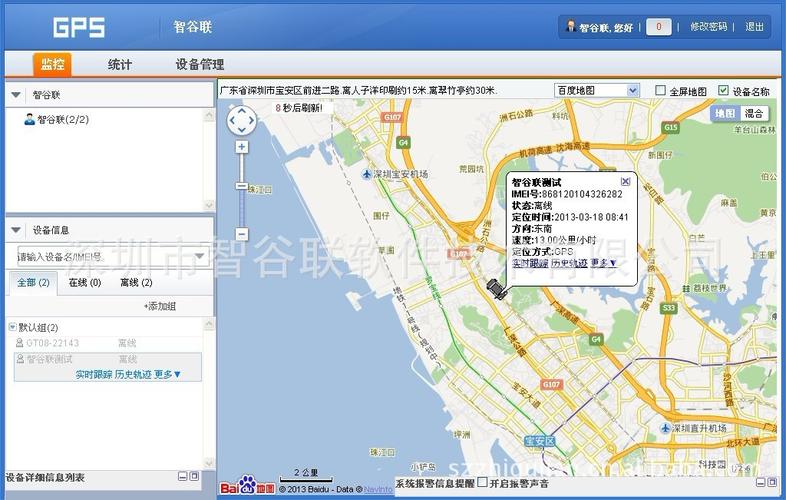Image resolution: width=786 pixels, height=500 pixels.
Task: Pan the map down with the arrow
Action: (x=242, y=130)
